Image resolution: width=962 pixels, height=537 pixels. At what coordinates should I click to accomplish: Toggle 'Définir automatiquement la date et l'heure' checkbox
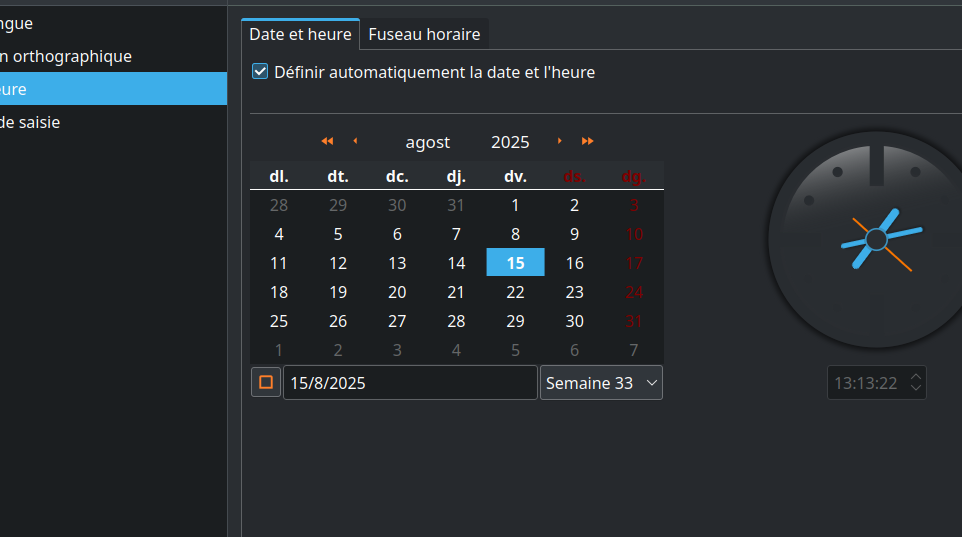coord(260,72)
